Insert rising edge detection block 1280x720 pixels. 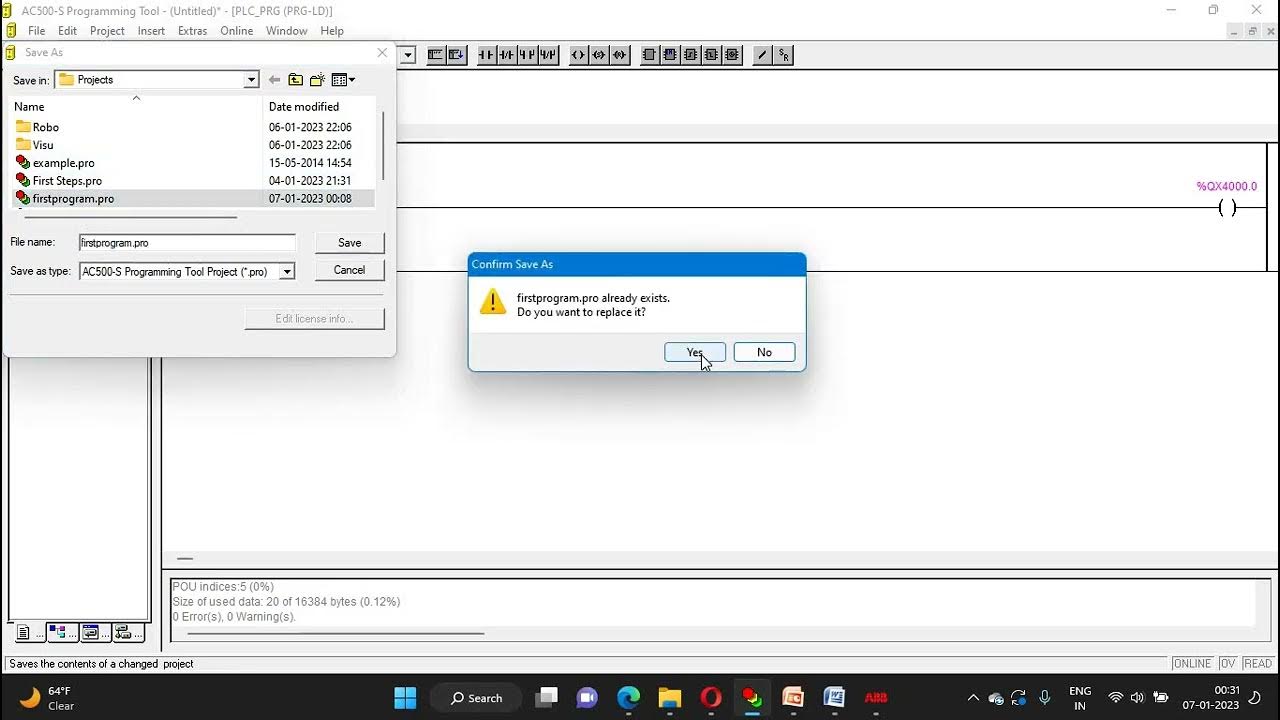(691, 55)
